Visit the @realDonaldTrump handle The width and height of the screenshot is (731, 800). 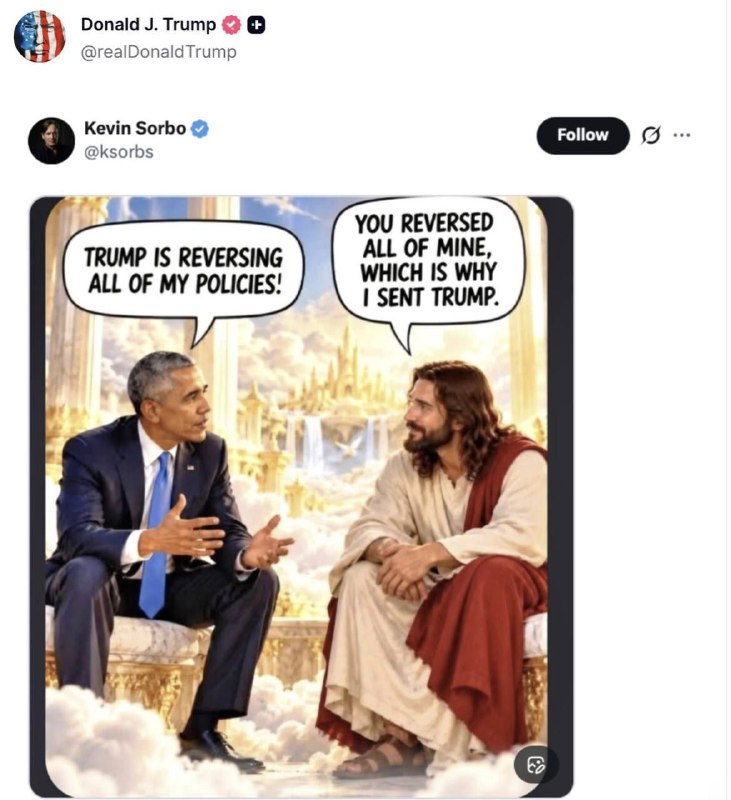tap(159, 52)
